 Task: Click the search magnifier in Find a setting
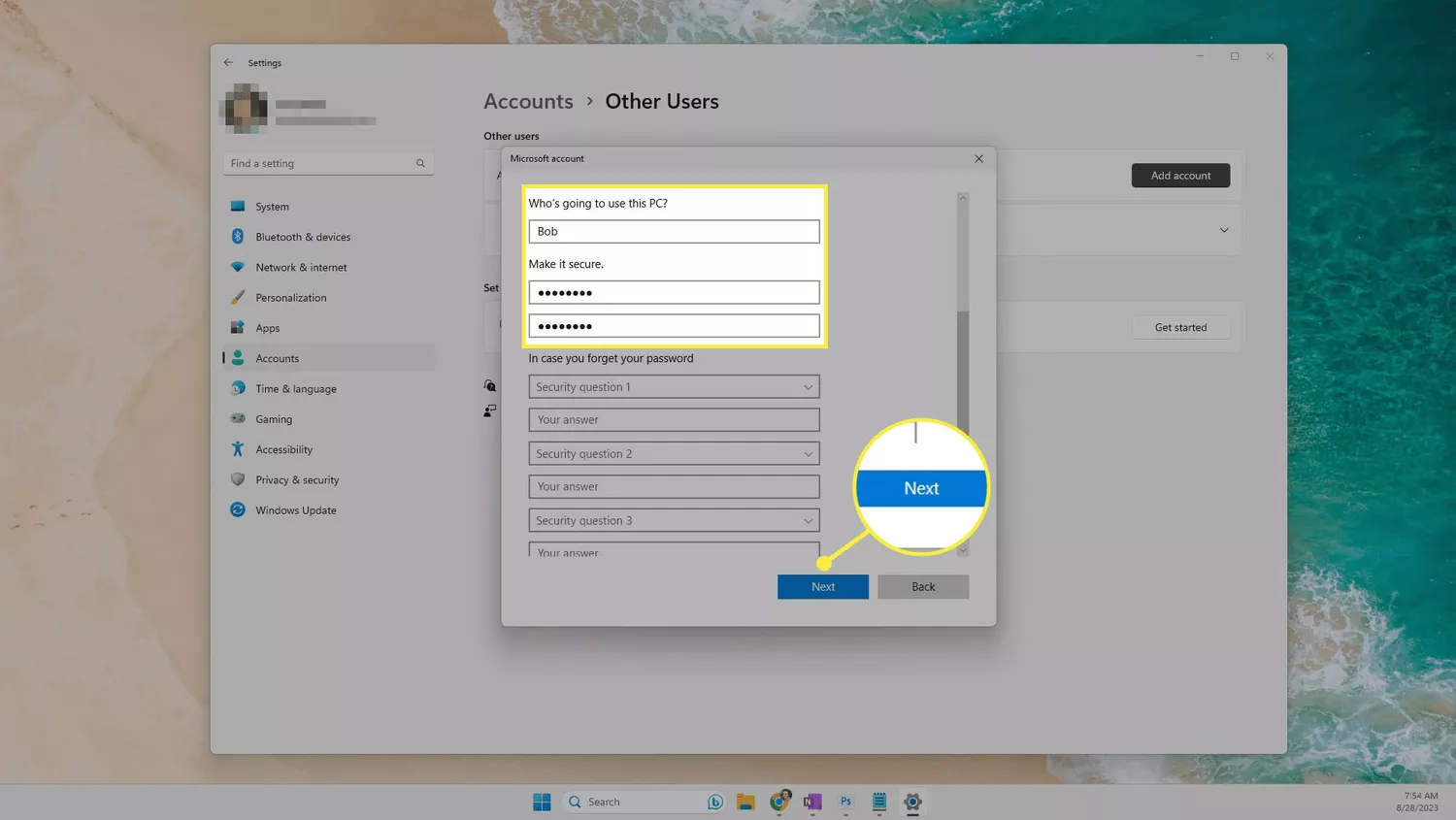[420, 163]
